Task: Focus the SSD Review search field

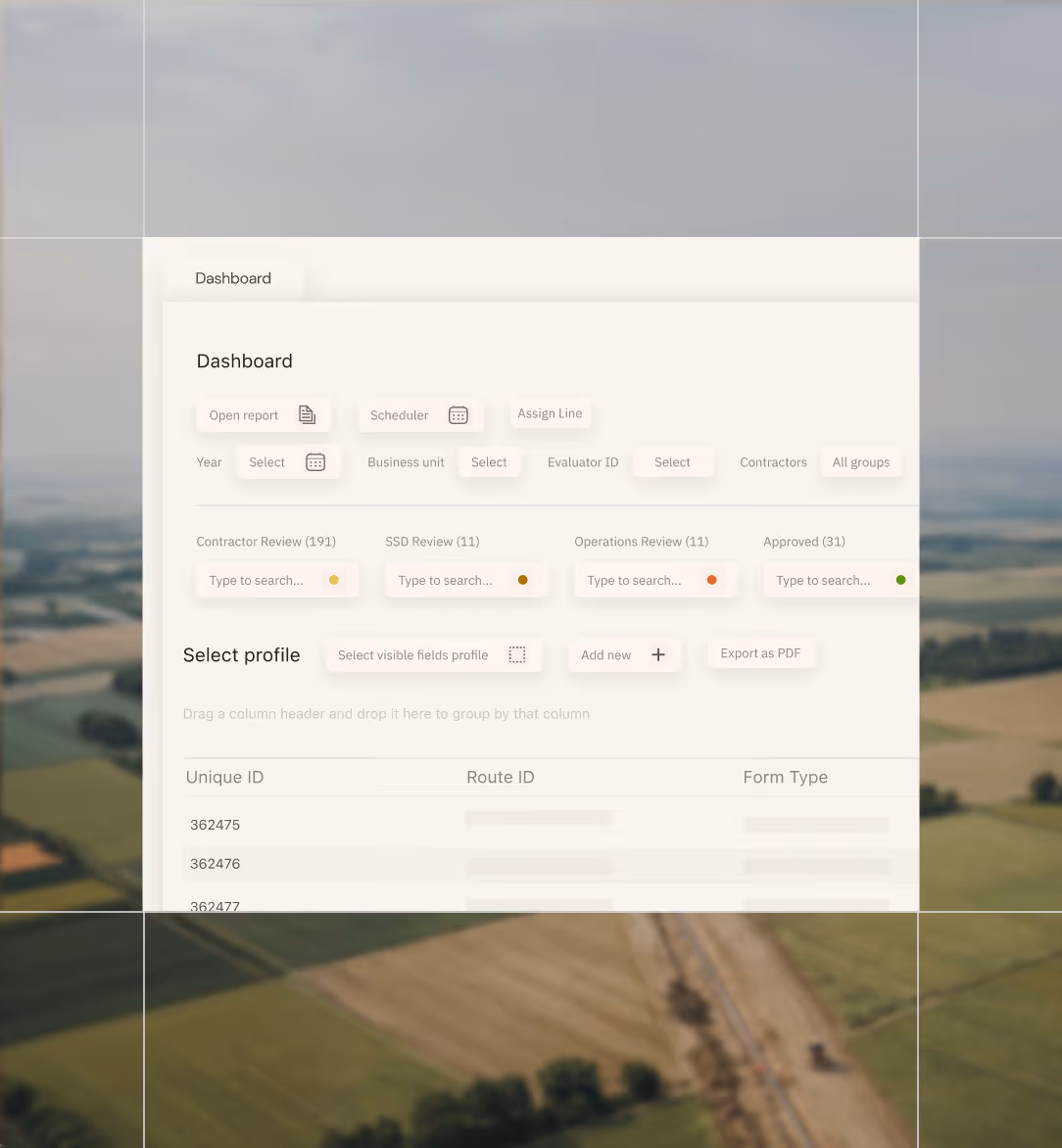Action: pyautogui.click(x=466, y=580)
